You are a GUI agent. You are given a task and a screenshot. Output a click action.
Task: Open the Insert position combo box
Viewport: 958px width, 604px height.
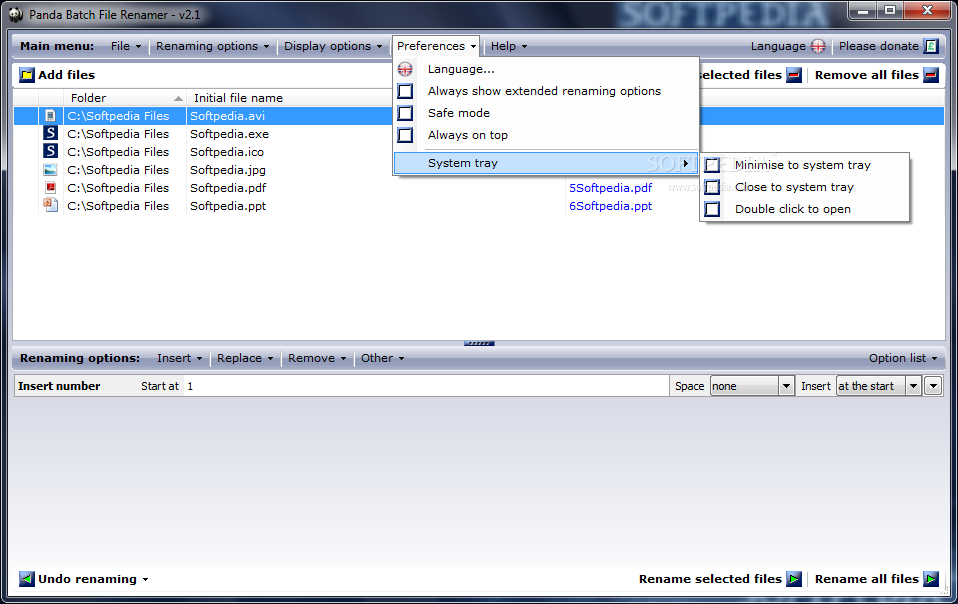pos(879,386)
